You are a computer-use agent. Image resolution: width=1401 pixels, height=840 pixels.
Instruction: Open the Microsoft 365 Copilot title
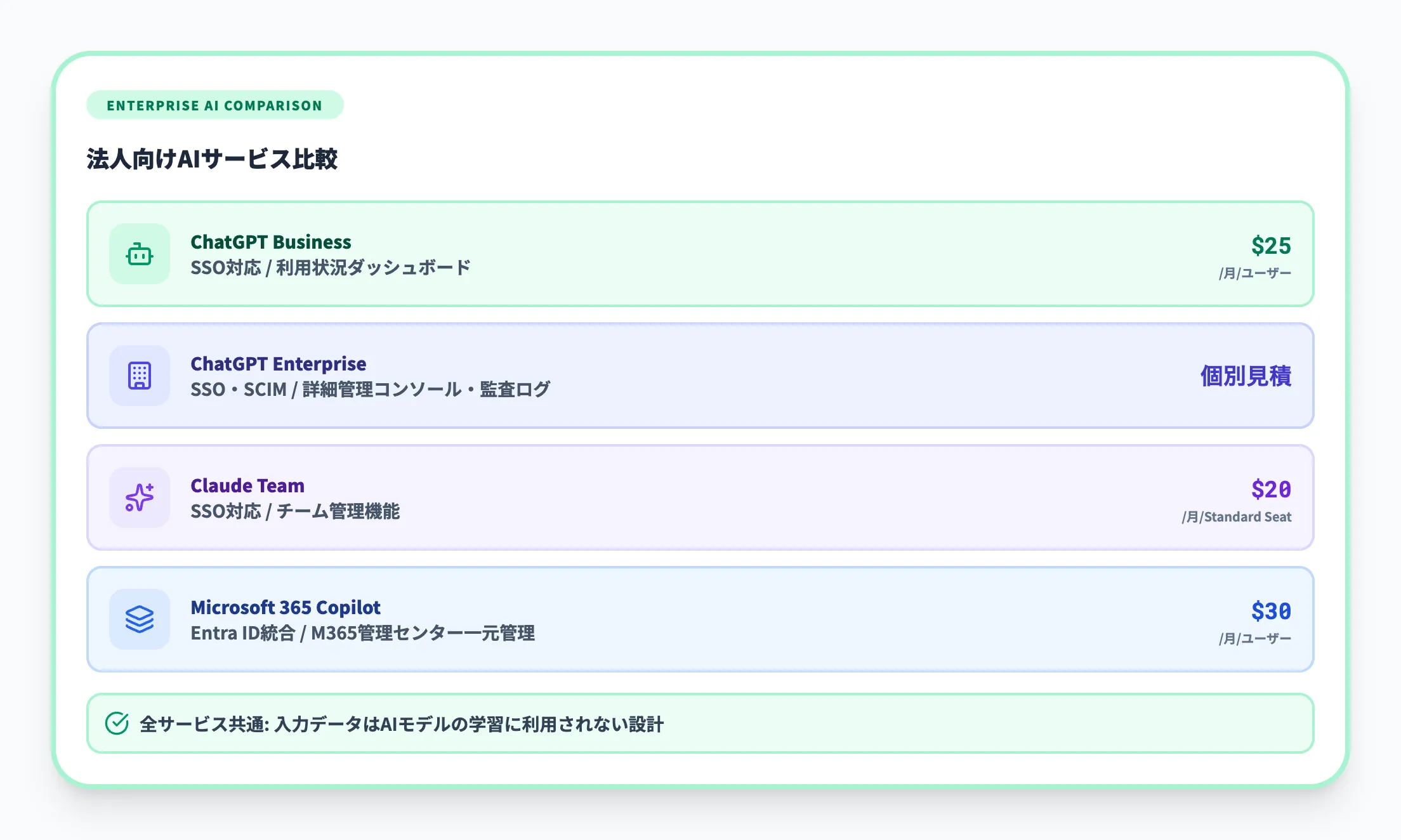(x=286, y=607)
